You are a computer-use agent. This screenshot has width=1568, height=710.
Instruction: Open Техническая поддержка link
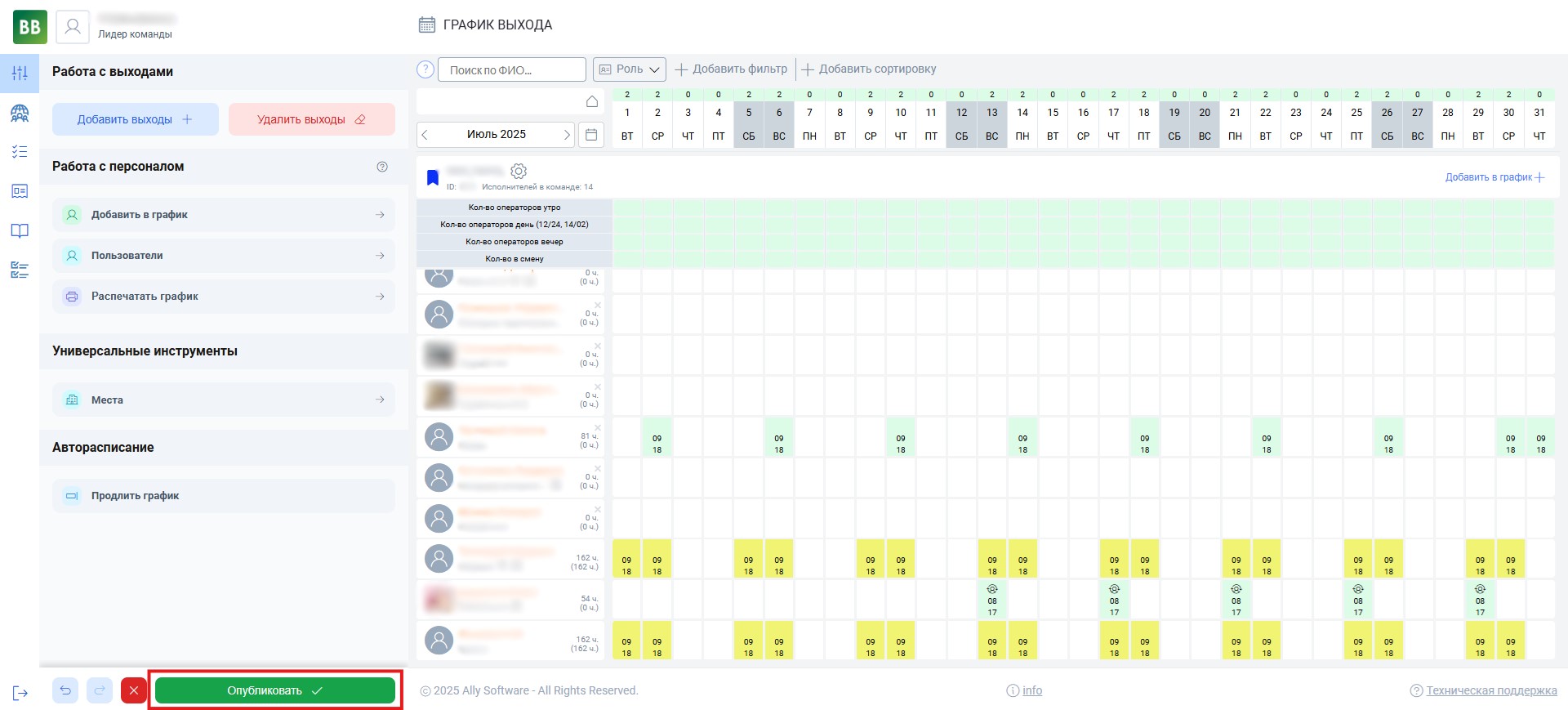[1491, 690]
